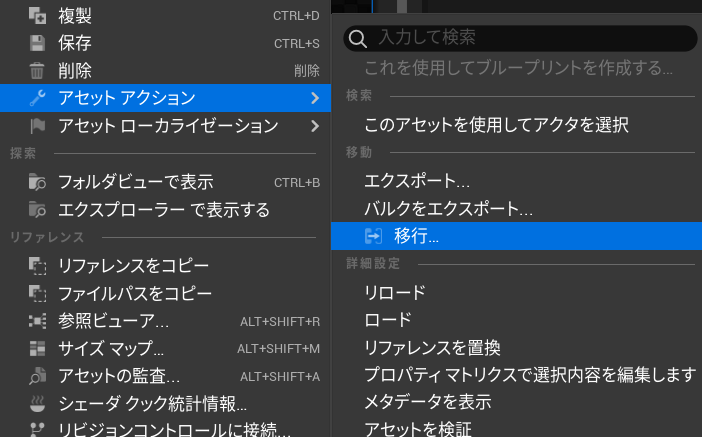The height and width of the screenshot is (437, 702).
Task: Click the steaming bowl icon beside シェーダ クック統計情報
Action: [x=37, y=403]
